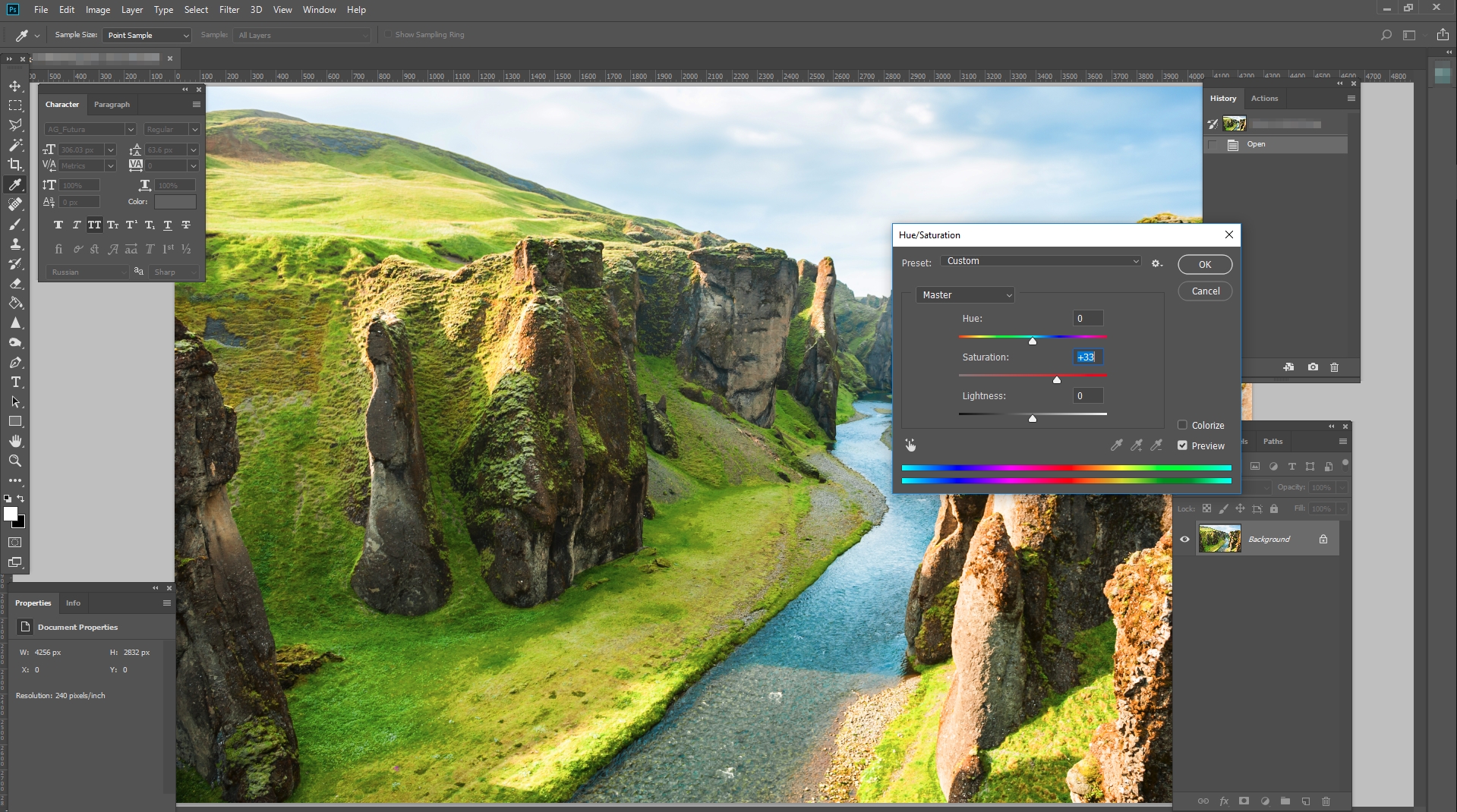Click the Cancel button in Hue/Saturation
The height and width of the screenshot is (812, 1457).
coord(1204,291)
